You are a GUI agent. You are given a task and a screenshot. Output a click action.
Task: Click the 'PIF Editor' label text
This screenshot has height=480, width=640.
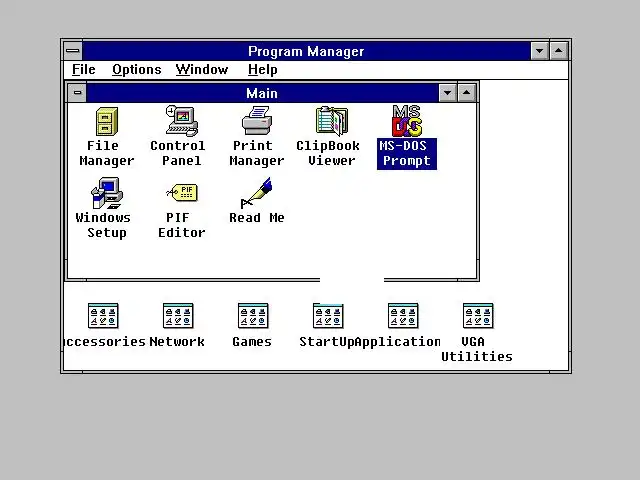(x=182, y=225)
